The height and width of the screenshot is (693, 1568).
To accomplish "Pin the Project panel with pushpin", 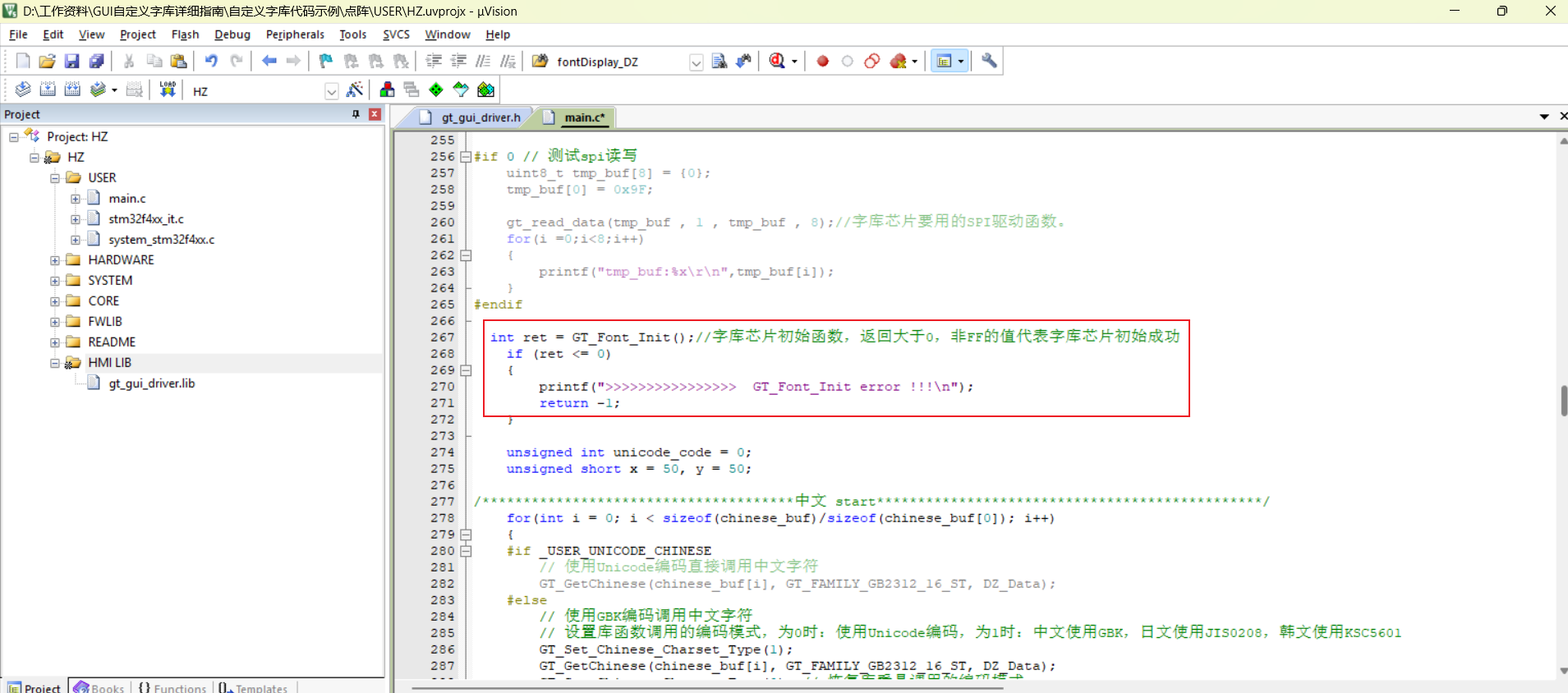I will (356, 114).
